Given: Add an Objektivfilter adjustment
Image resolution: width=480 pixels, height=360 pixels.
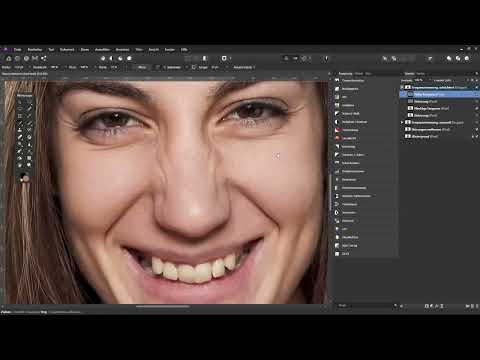Looking at the screenshot, I should pos(365,237).
